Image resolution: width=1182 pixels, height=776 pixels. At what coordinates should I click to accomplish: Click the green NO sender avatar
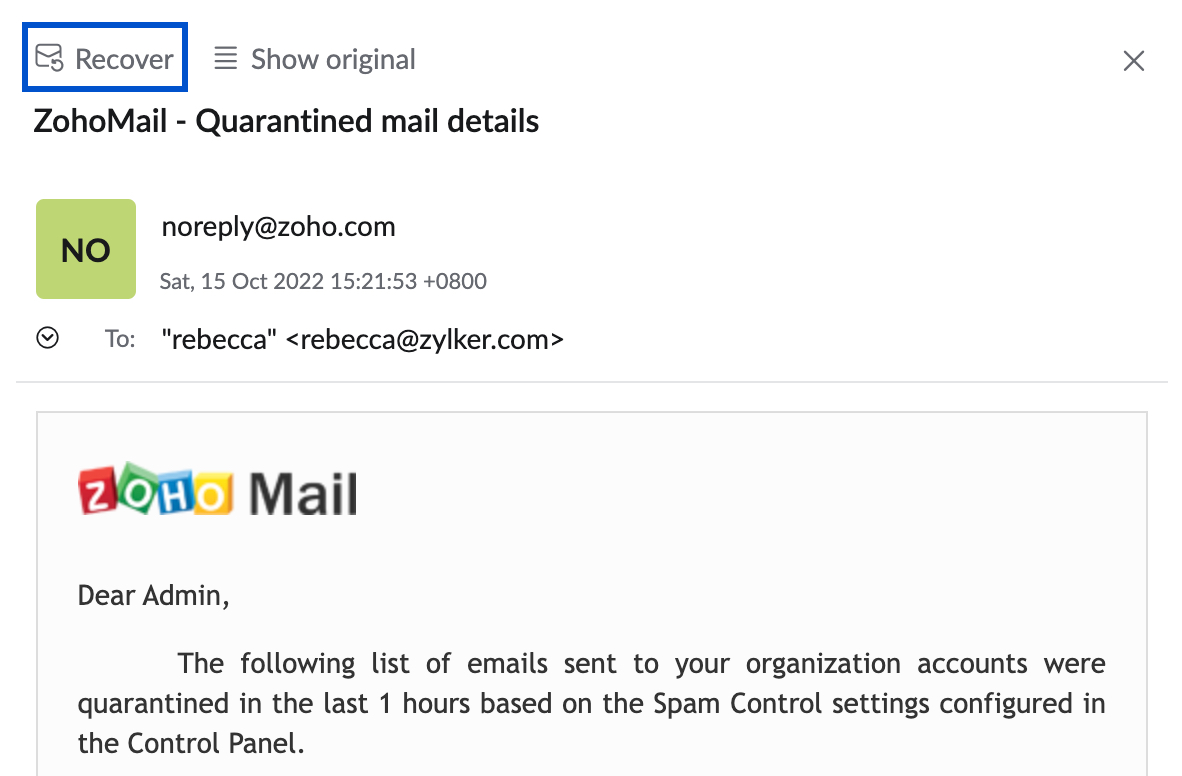pyautogui.click(x=86, y=249)
